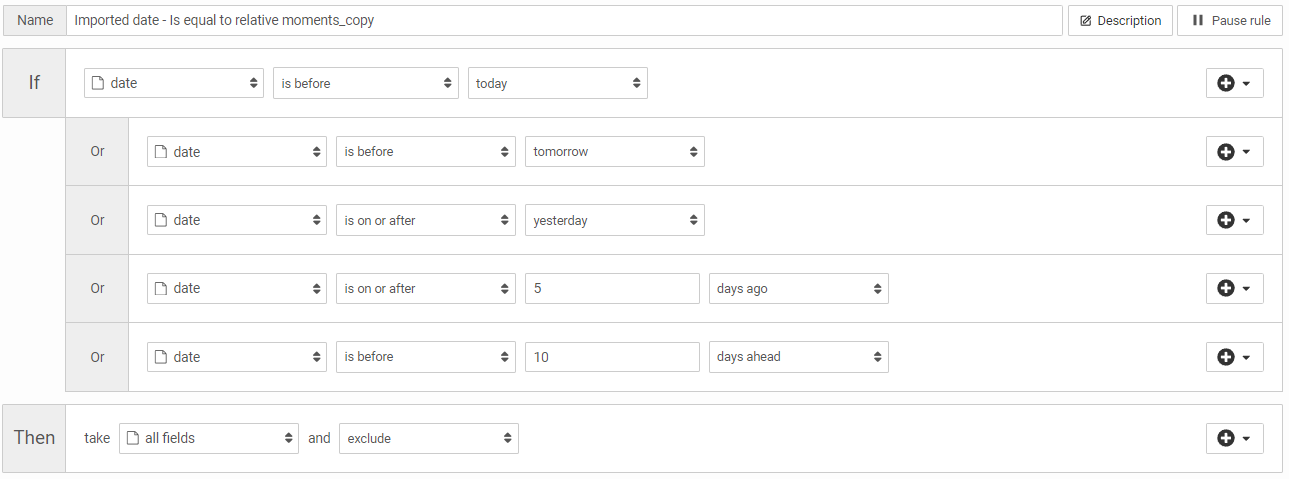Open the first 'is before' operator dropdown

pyautogui.click(x=365, y=83)
